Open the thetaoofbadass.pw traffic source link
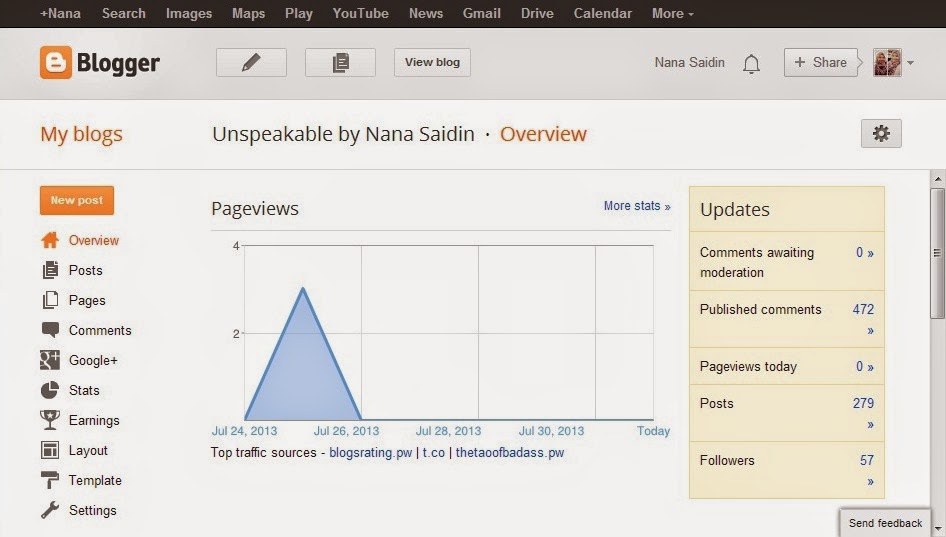This screenshot has width=946, height=537. point(510,453)
